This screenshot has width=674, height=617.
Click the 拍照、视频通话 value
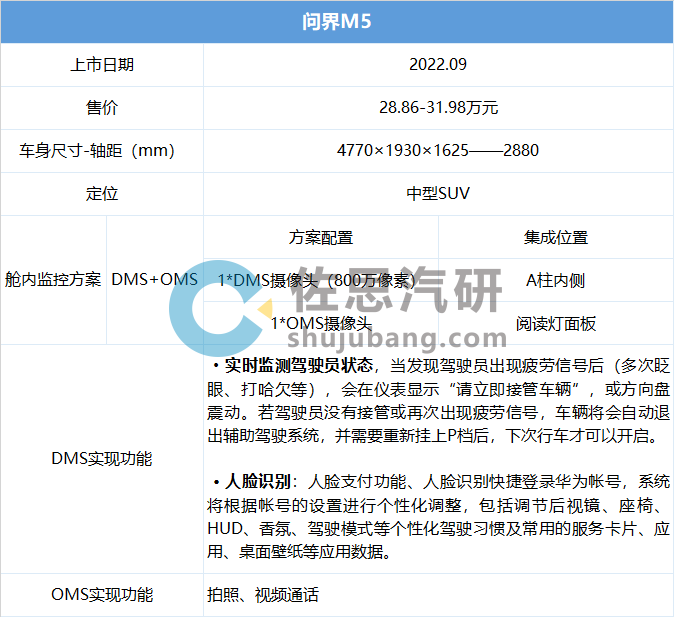(263, 595)
